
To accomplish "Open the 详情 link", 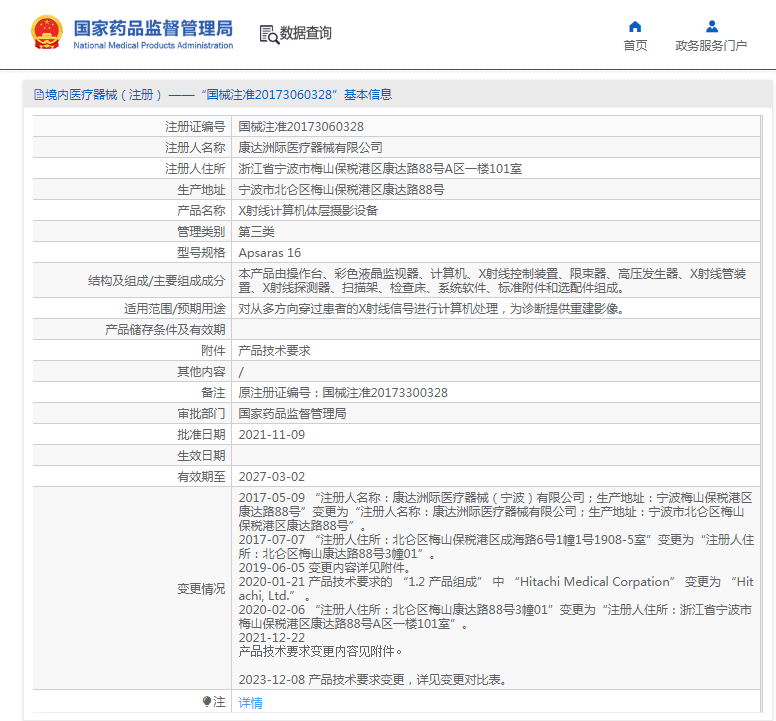I will tap(250, 702).
